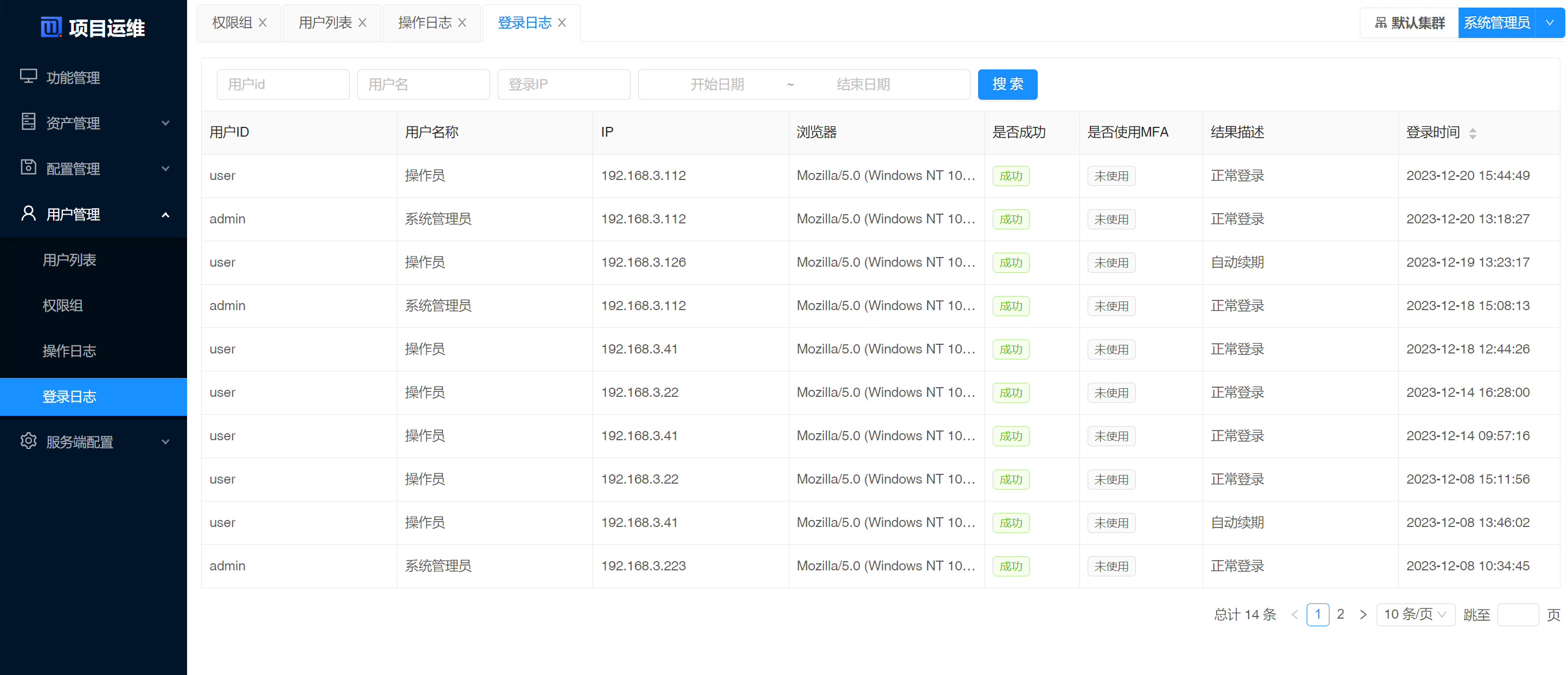Image resolution: width=1568 pixels, height=675 pixels.
Task: Click the 功能管理 monitor icon
Action: click(x=28, y=76)
